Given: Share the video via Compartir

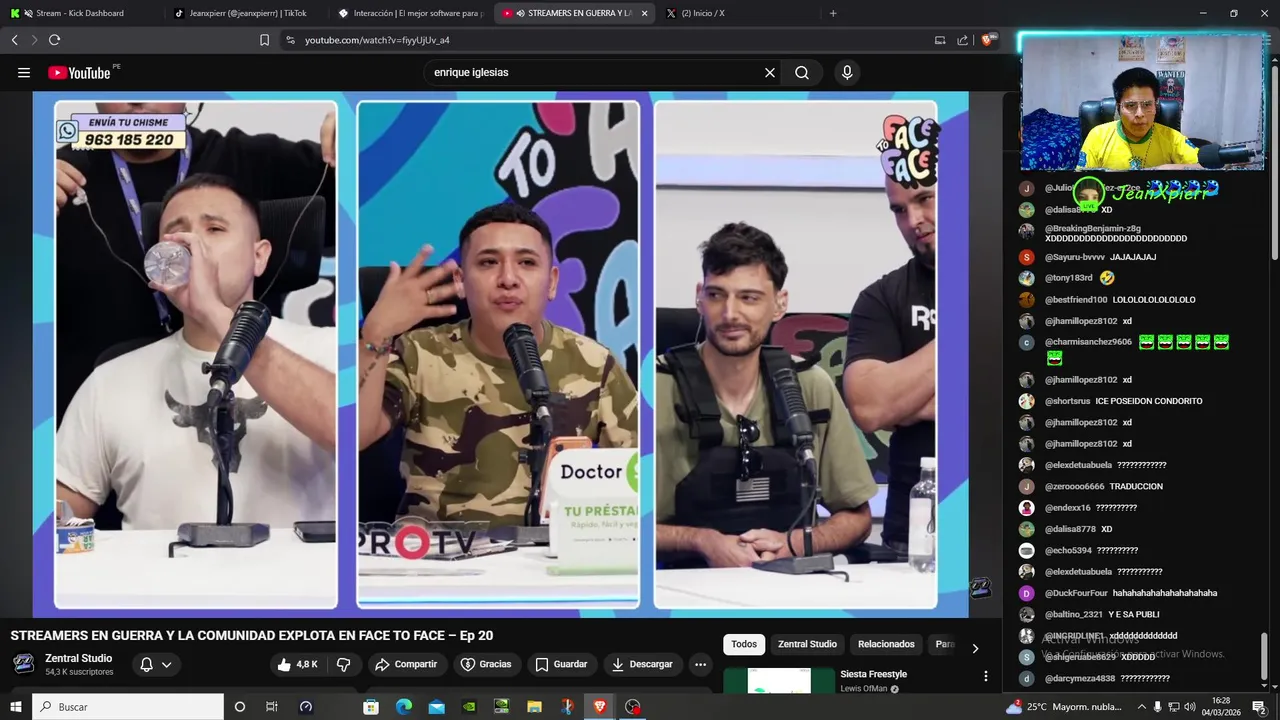Looking at the screenshot, I should pyautogui.click(x=406, y=664).
